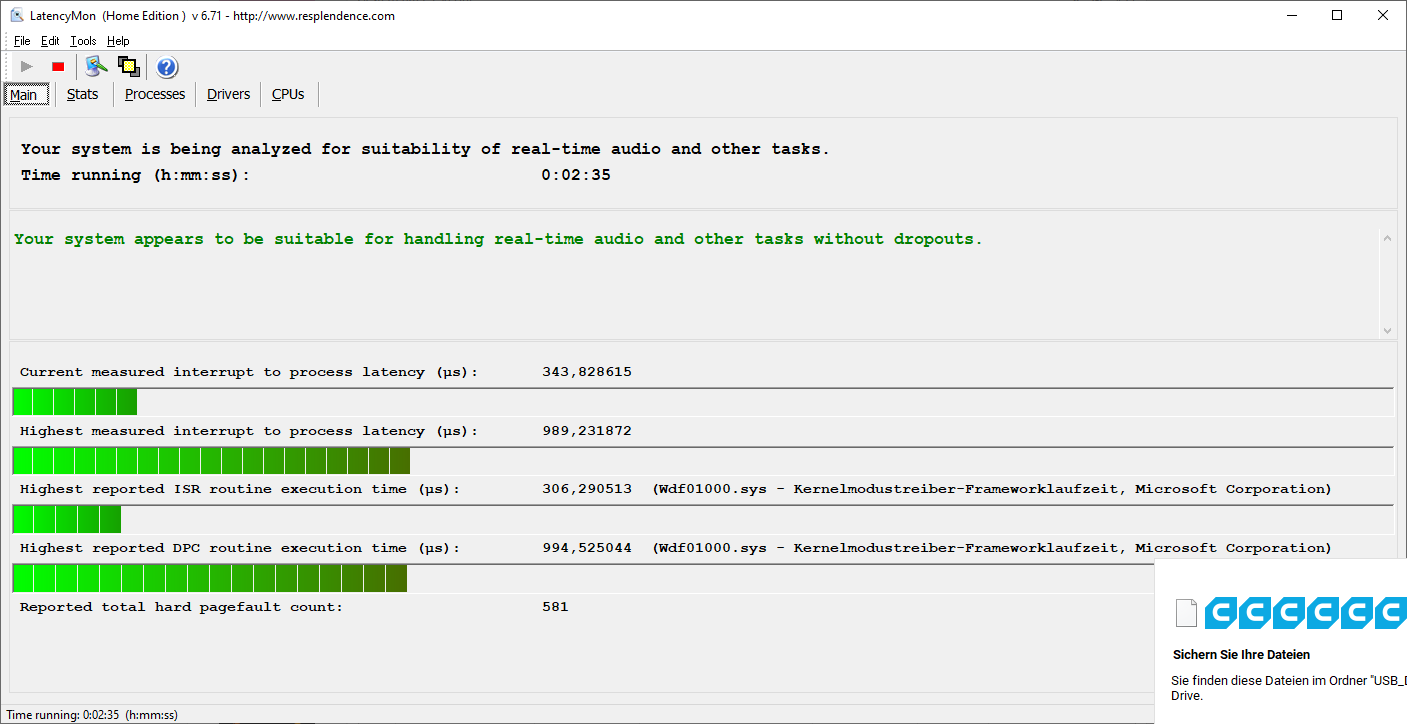
Task: Click the notification's white file icon
Action: [1186, 612]
